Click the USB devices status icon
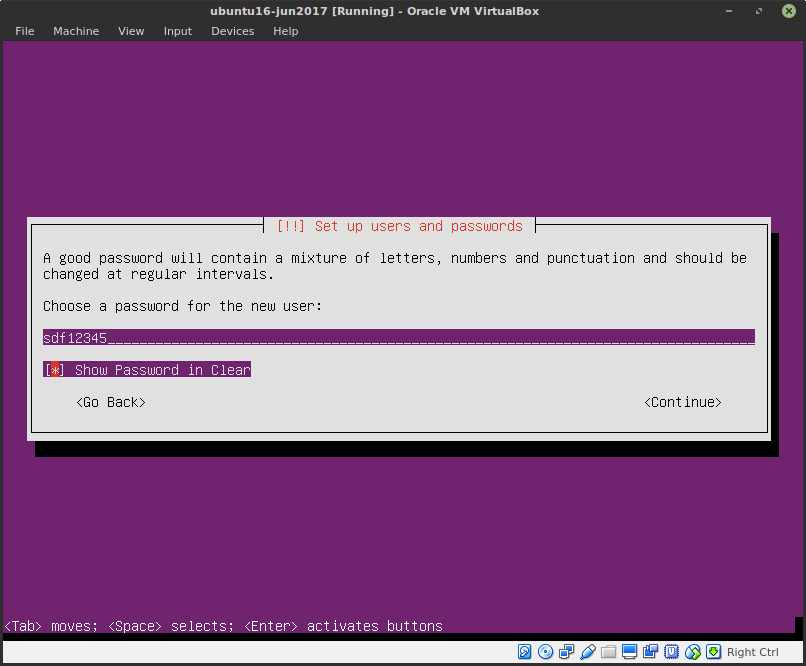Image resolution: width=806 pixels, height=666 pixels. (588, 651)
